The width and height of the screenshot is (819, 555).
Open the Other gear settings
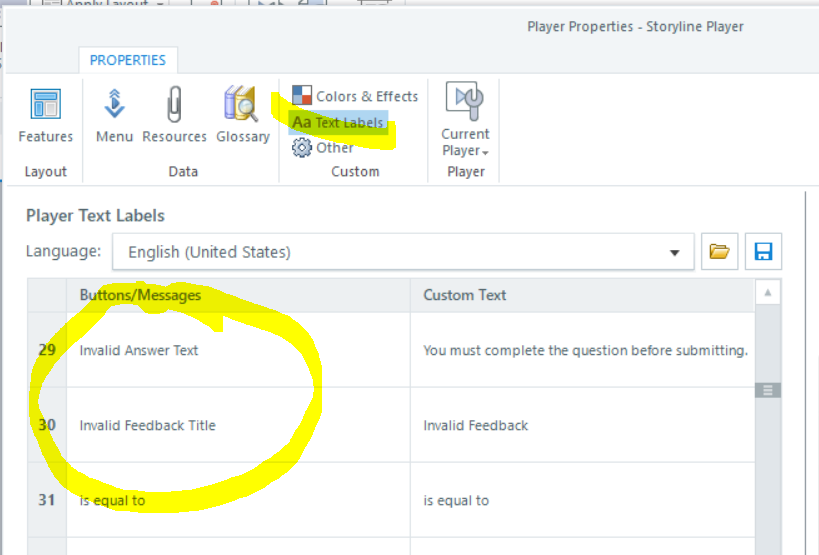point(323,148)
